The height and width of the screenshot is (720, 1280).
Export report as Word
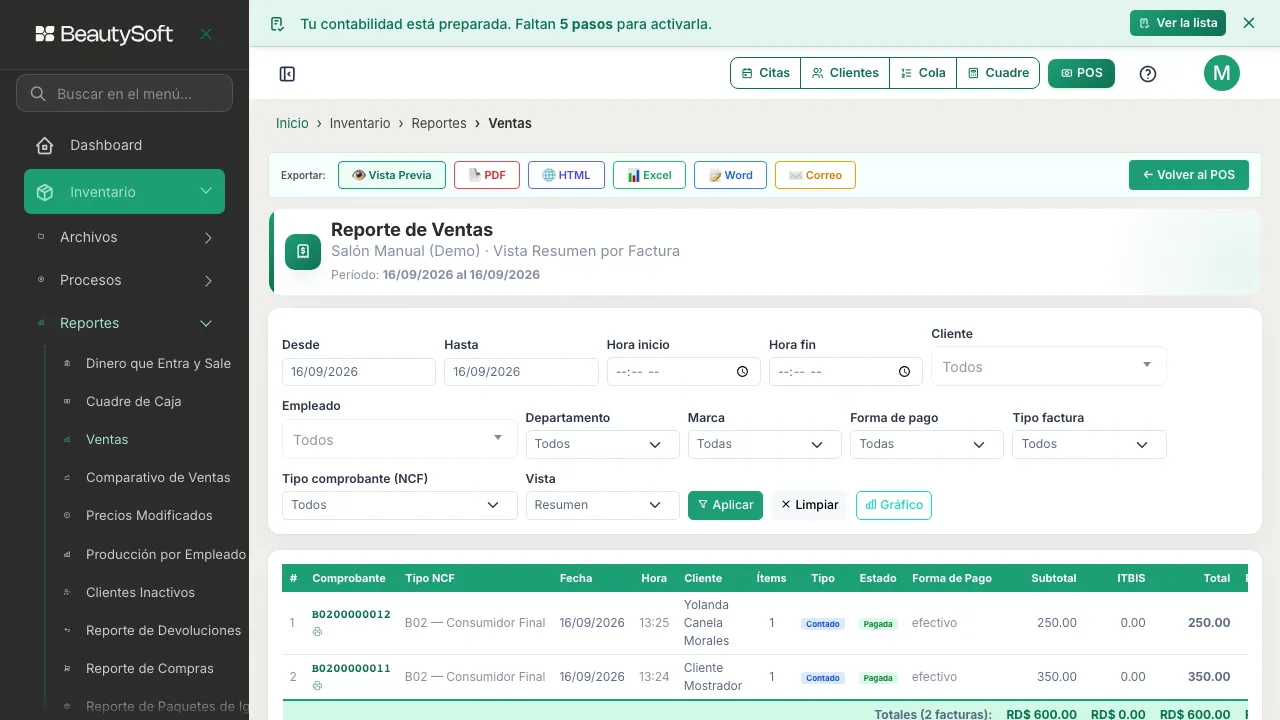point(730,175)
